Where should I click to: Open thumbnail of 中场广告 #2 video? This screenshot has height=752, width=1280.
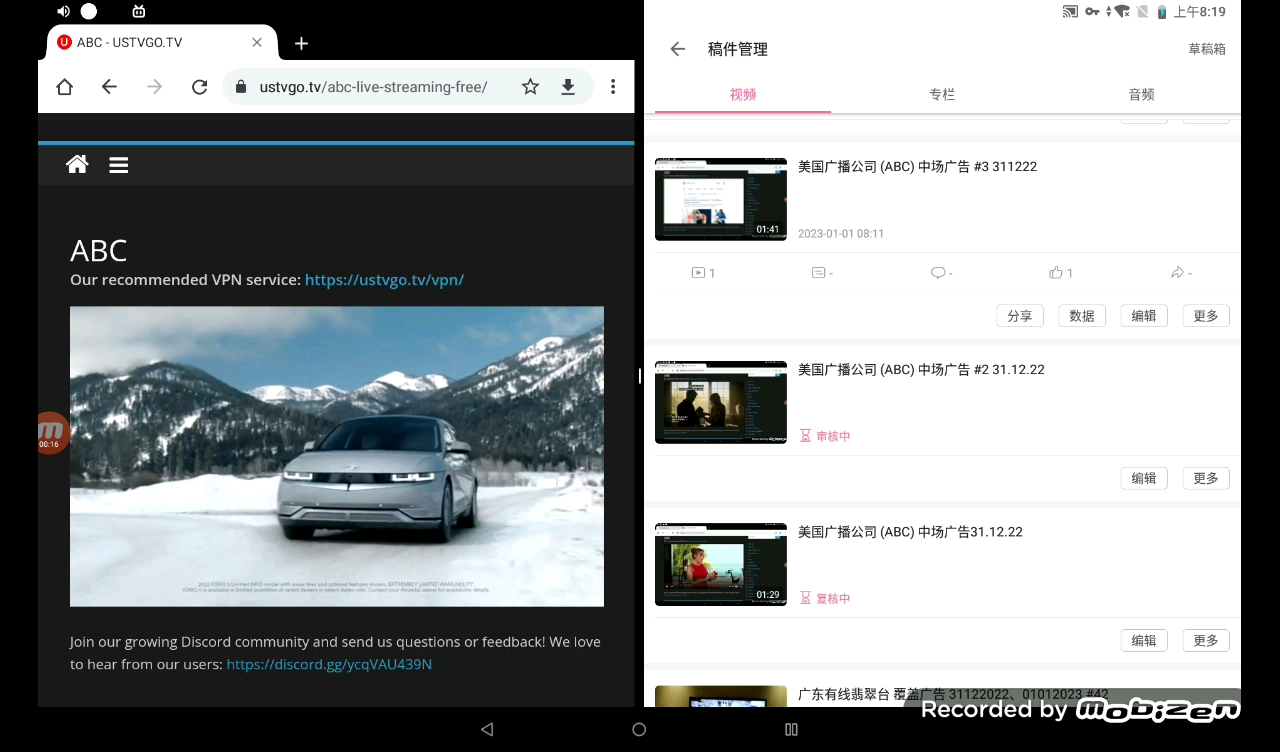point(721,402)
